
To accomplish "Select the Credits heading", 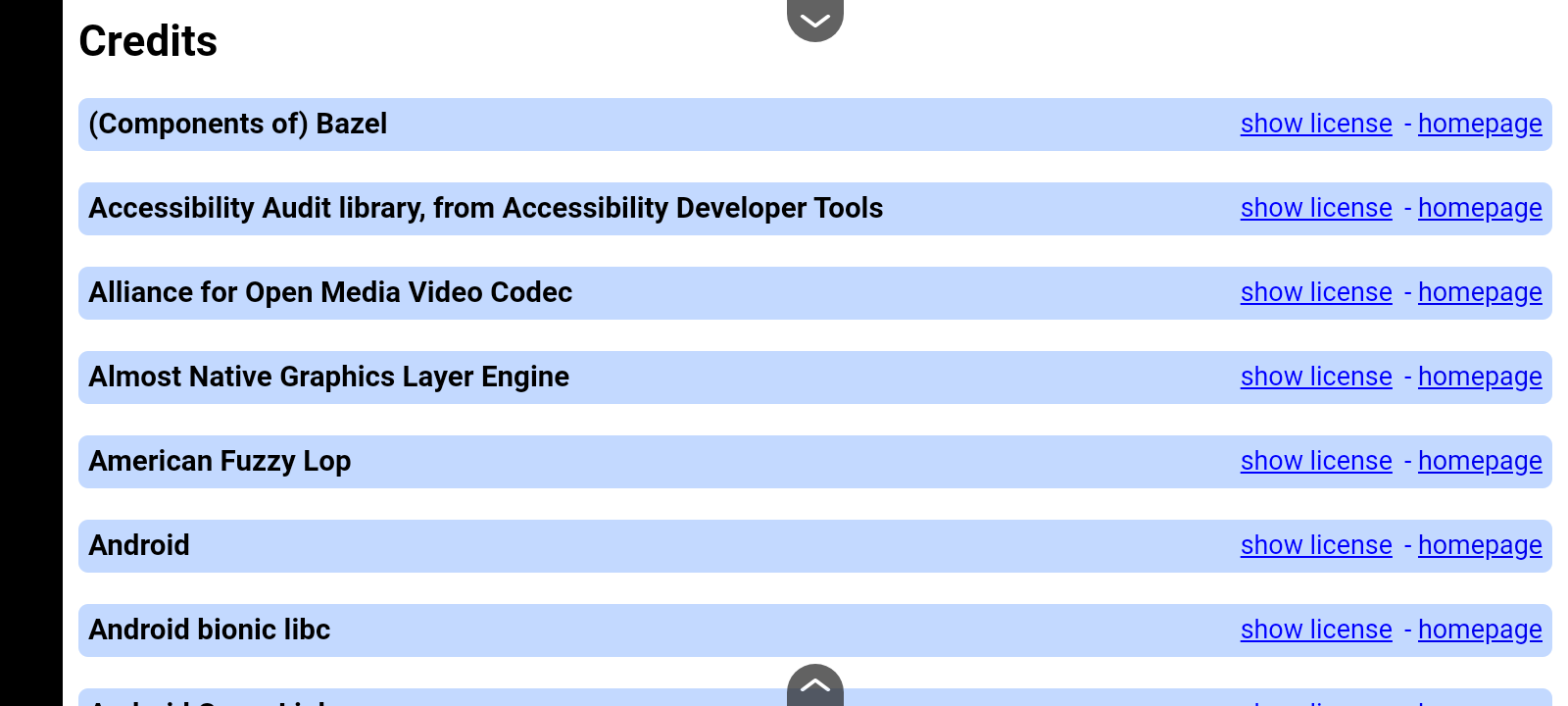I will pyautogui.click(x=148, y=41).
